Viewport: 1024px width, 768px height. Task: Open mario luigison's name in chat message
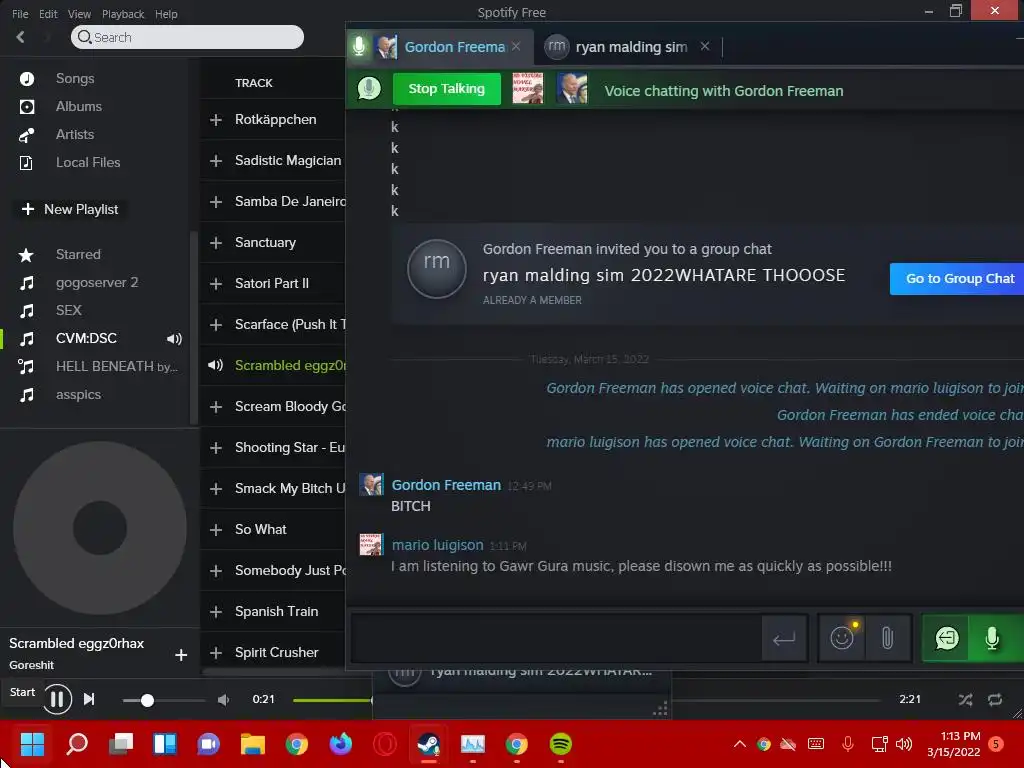point(438,545)
